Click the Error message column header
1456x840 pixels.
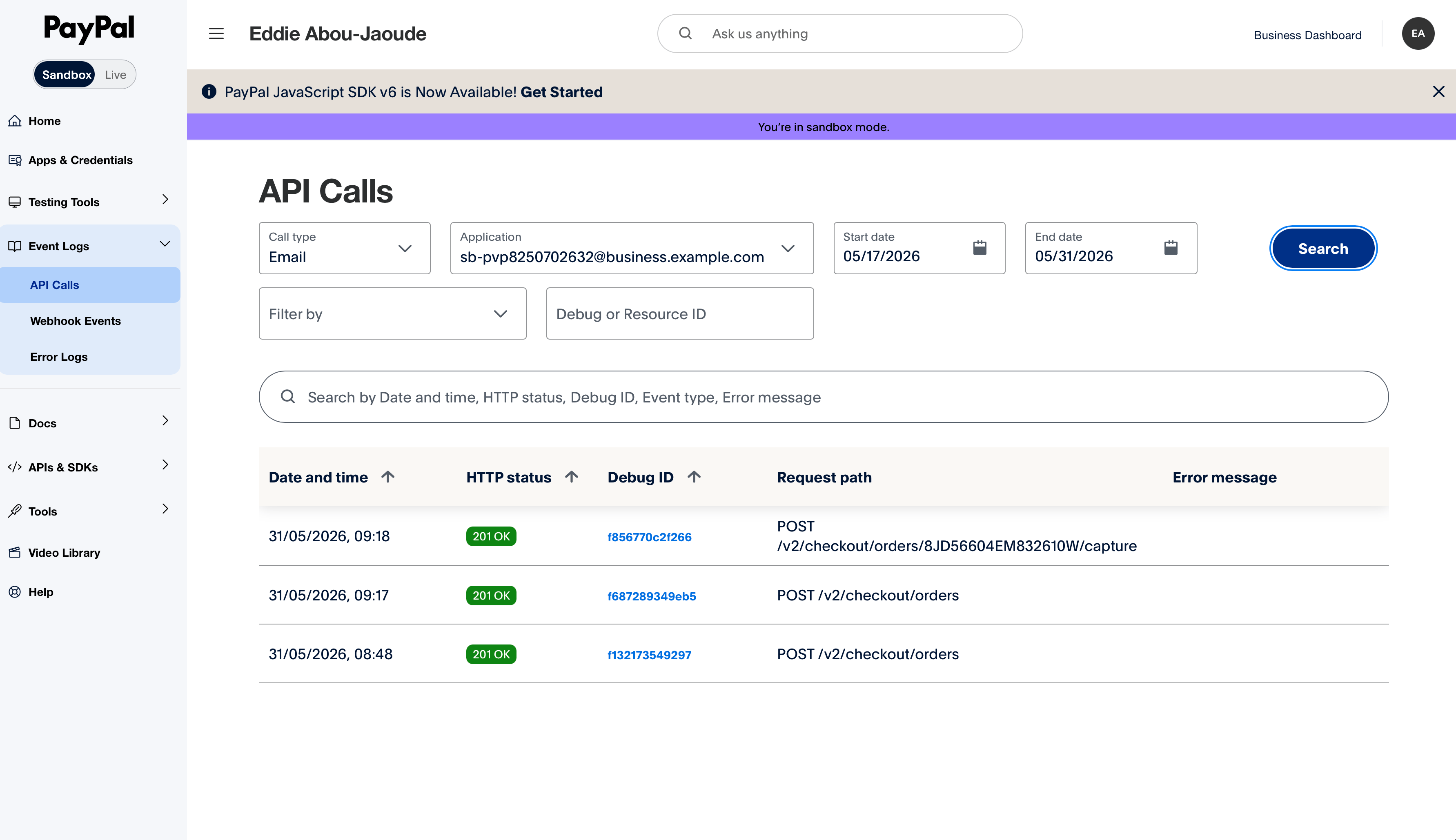1224,477
